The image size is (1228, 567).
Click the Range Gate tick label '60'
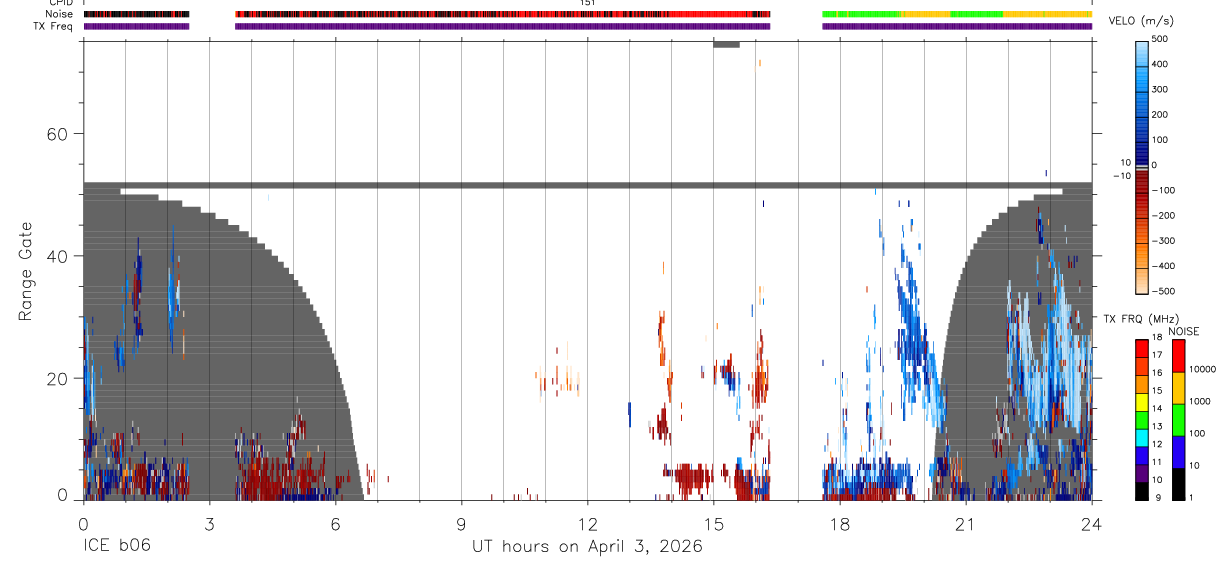57,133
